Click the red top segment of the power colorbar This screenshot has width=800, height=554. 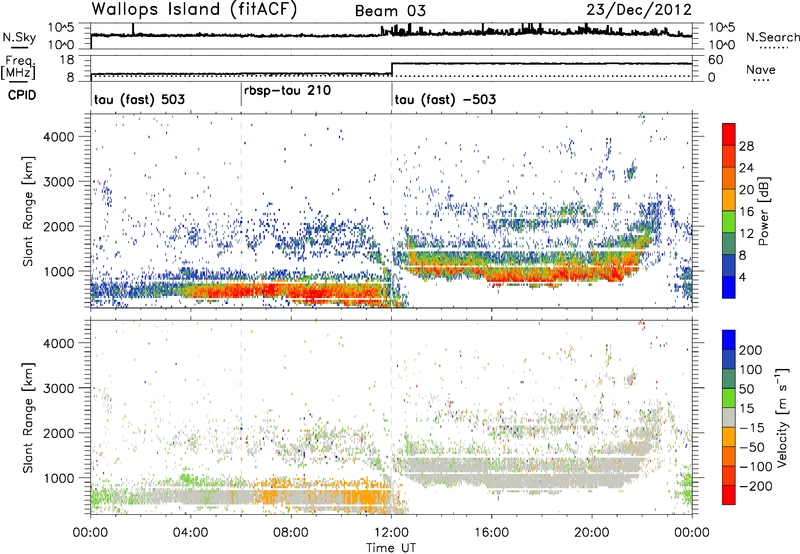click(x=729, y=134)
